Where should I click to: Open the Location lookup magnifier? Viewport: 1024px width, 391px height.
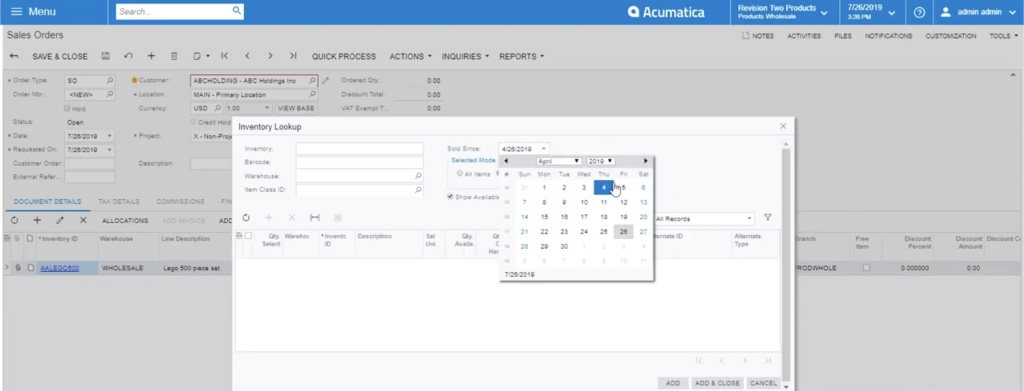point(313,95)
